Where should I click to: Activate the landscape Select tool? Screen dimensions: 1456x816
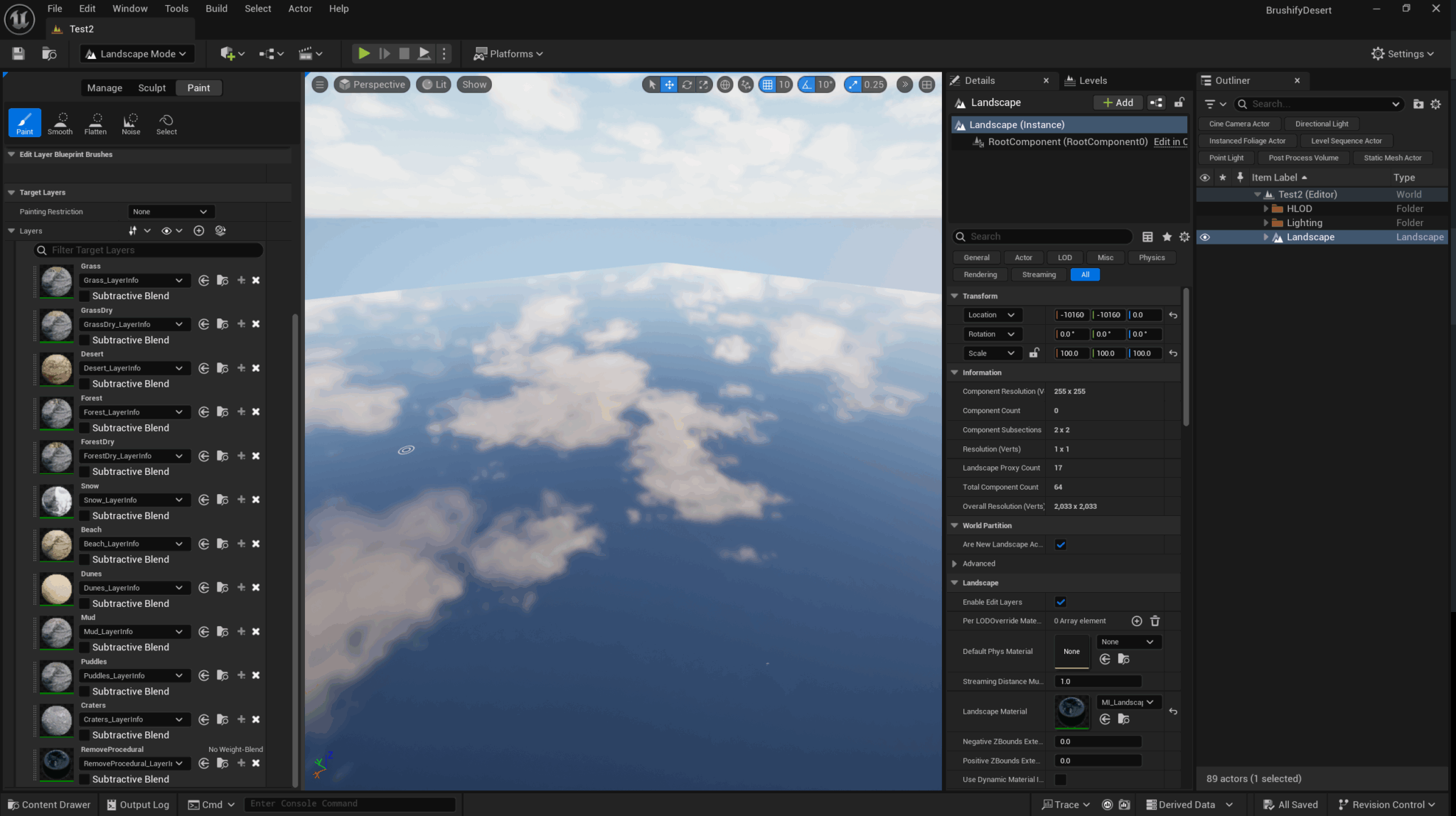(166, 122)
